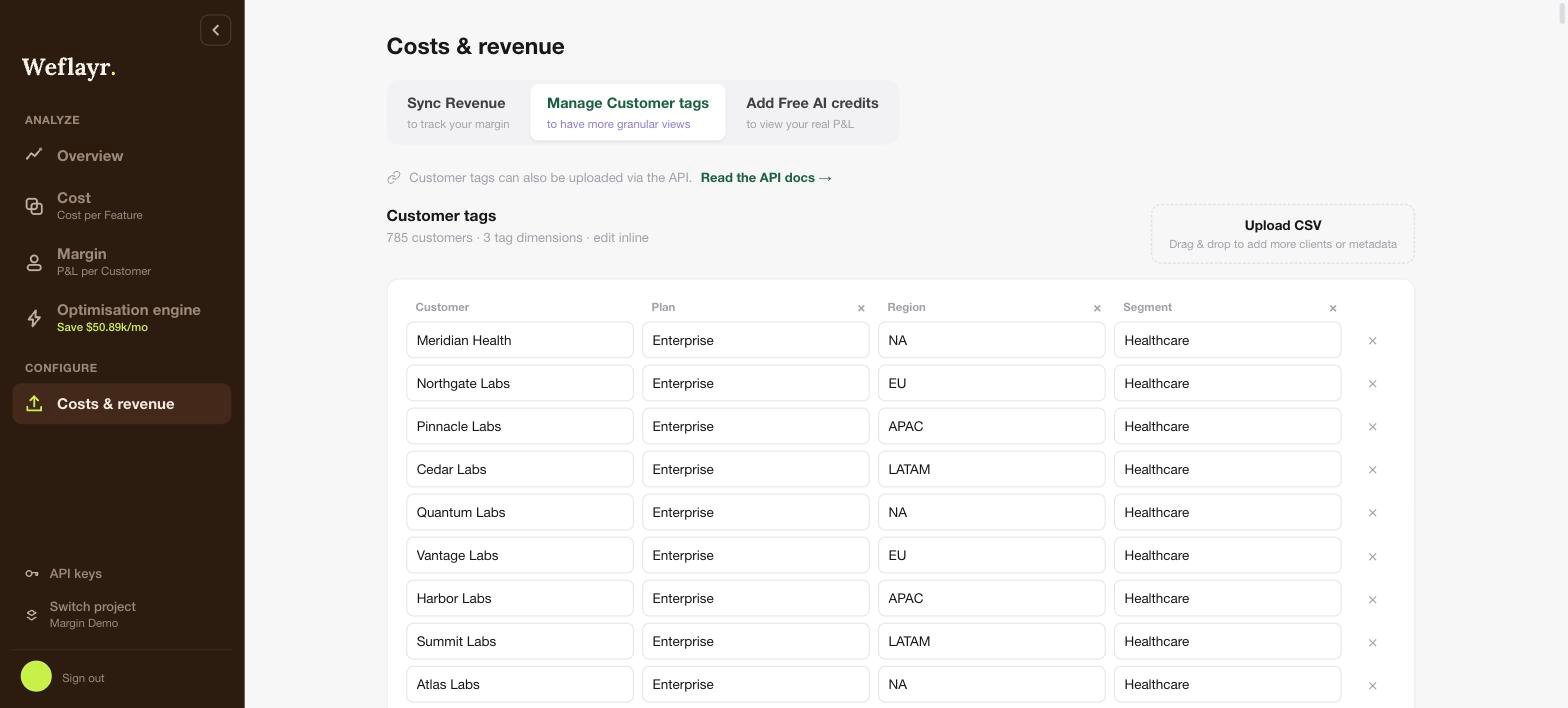Open Margin P&L per Customer

point(121,261)
